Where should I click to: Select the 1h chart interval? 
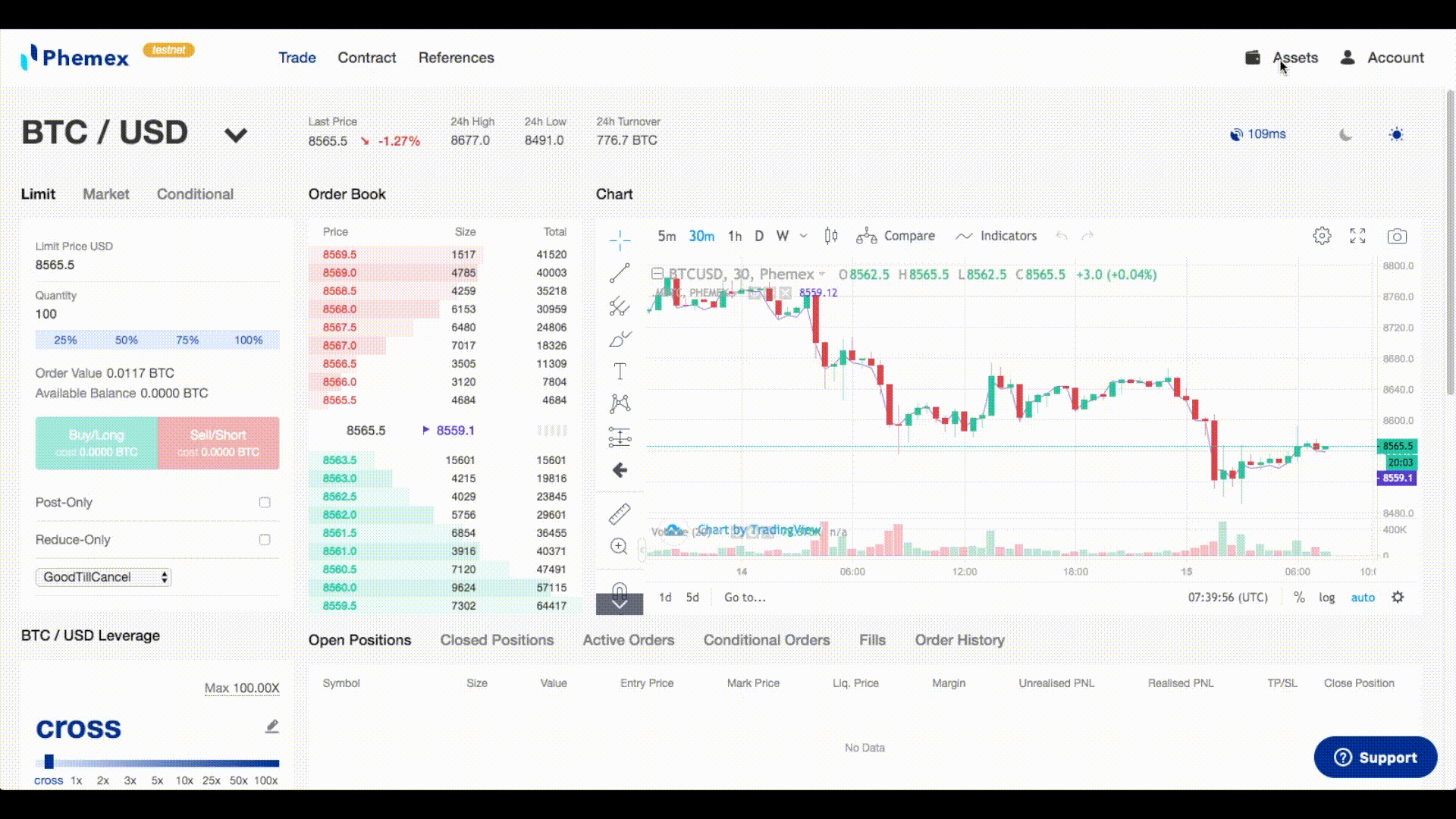[735, 236]
